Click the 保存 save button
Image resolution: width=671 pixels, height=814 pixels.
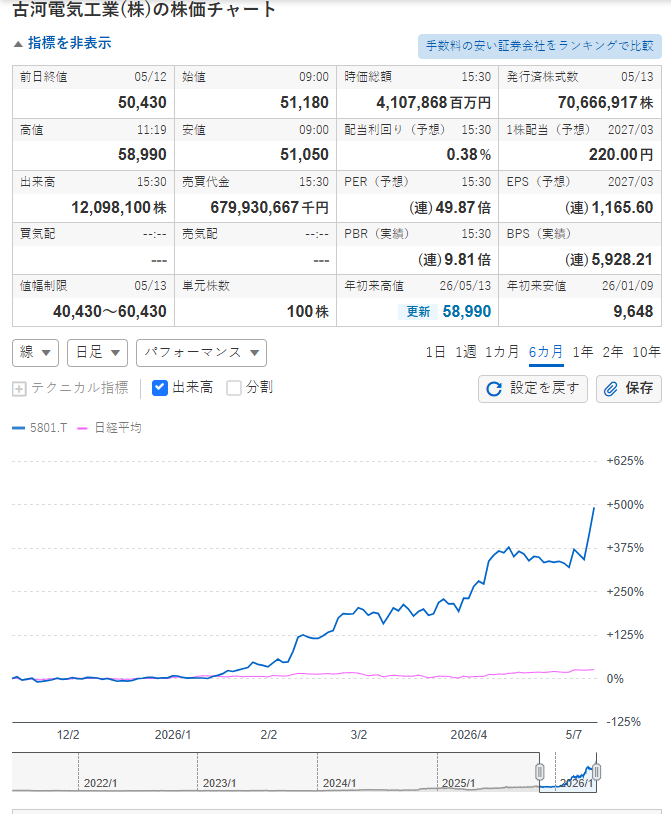point(629,389)
